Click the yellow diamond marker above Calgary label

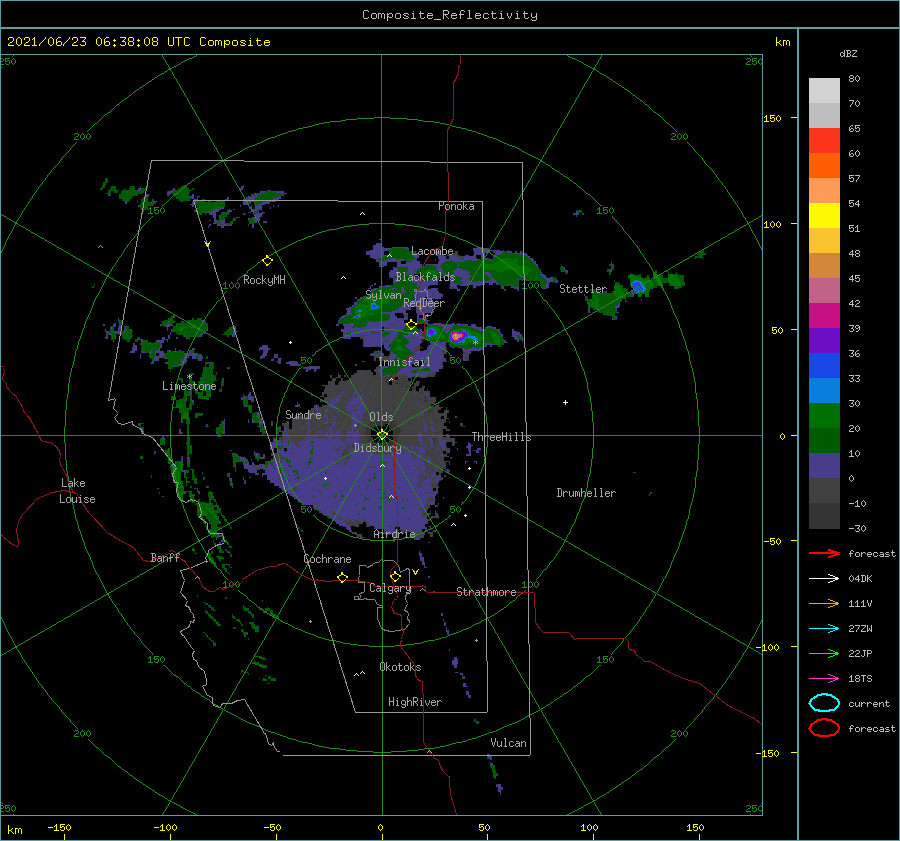pyautogui.click(x=395, y=576)
